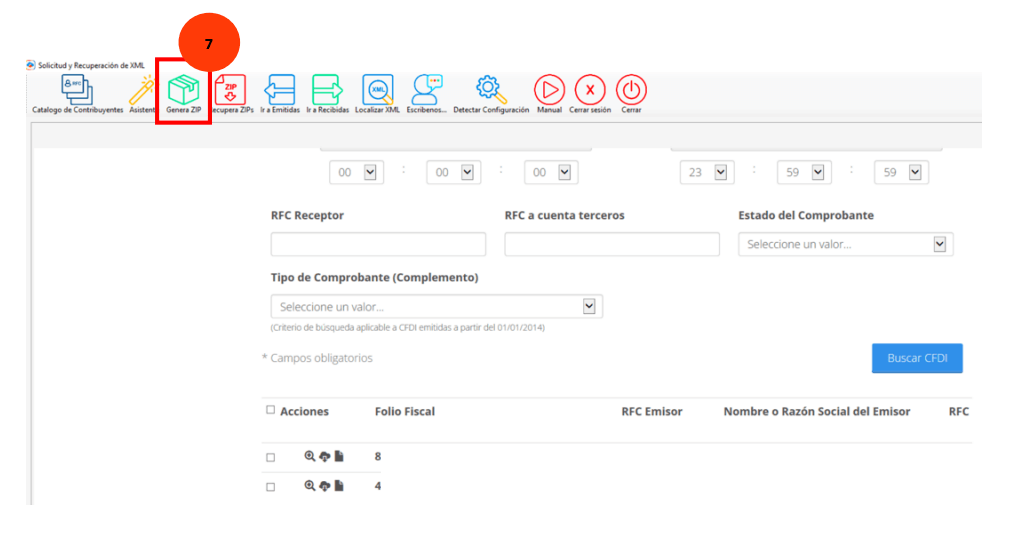Check the box for folio row 8

click(270, 457)
